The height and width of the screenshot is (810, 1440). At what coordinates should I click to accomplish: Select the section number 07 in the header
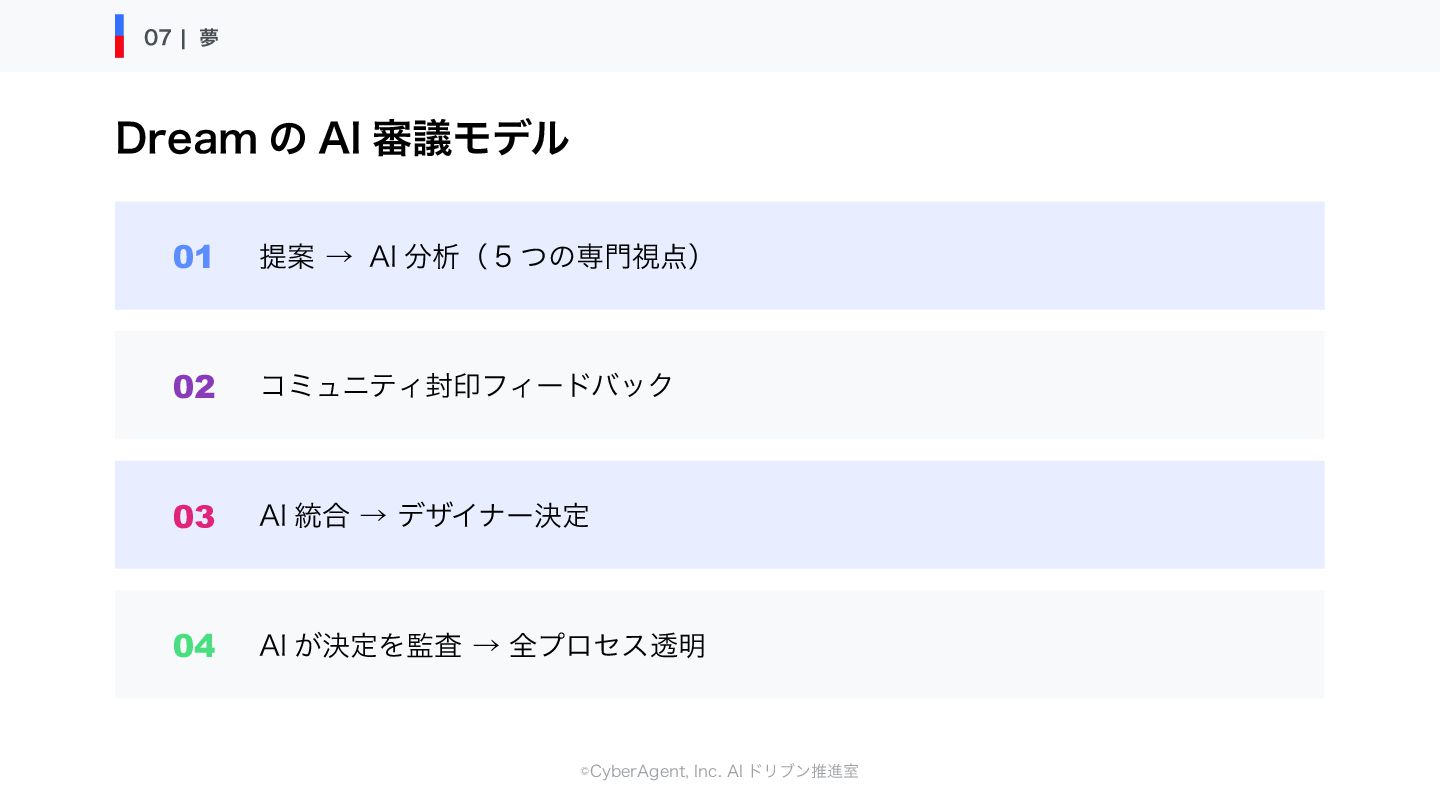pos(157,38)
